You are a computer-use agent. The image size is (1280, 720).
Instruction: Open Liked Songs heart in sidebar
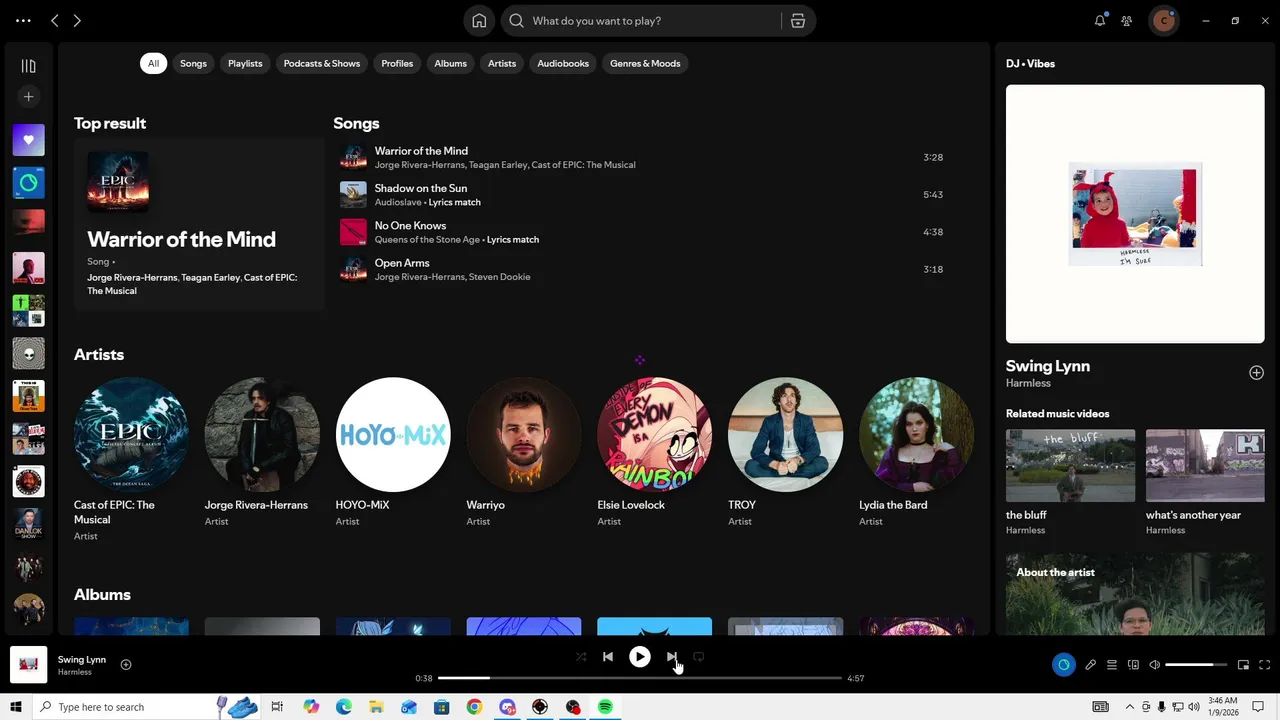[x=28, y=140]
